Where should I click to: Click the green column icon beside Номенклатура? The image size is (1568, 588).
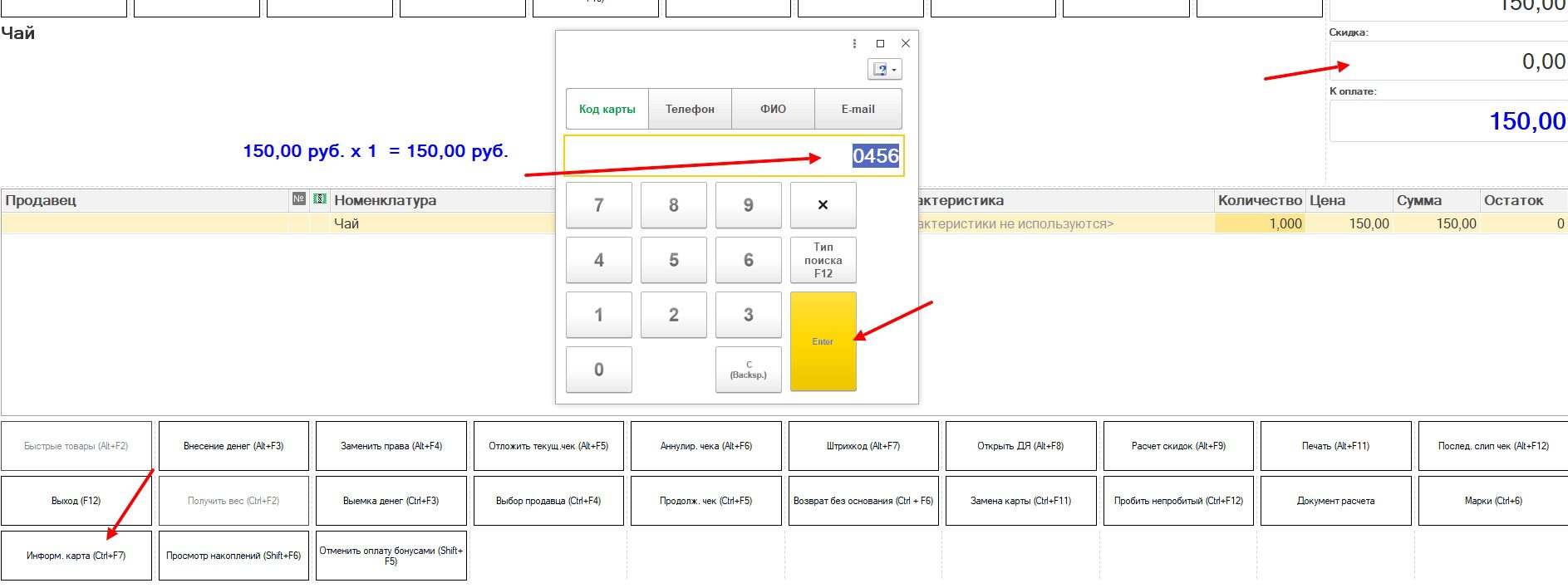pyautogui.click(x=320, y=199)
